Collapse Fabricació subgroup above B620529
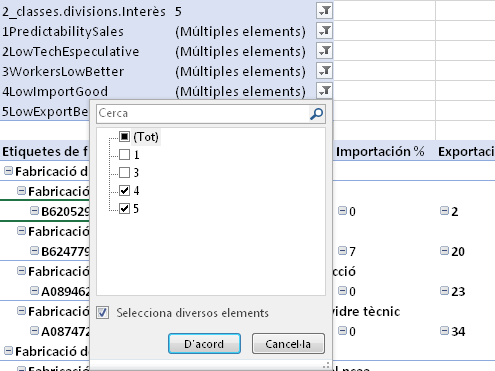495x371 pixels. tap(21, 191)
